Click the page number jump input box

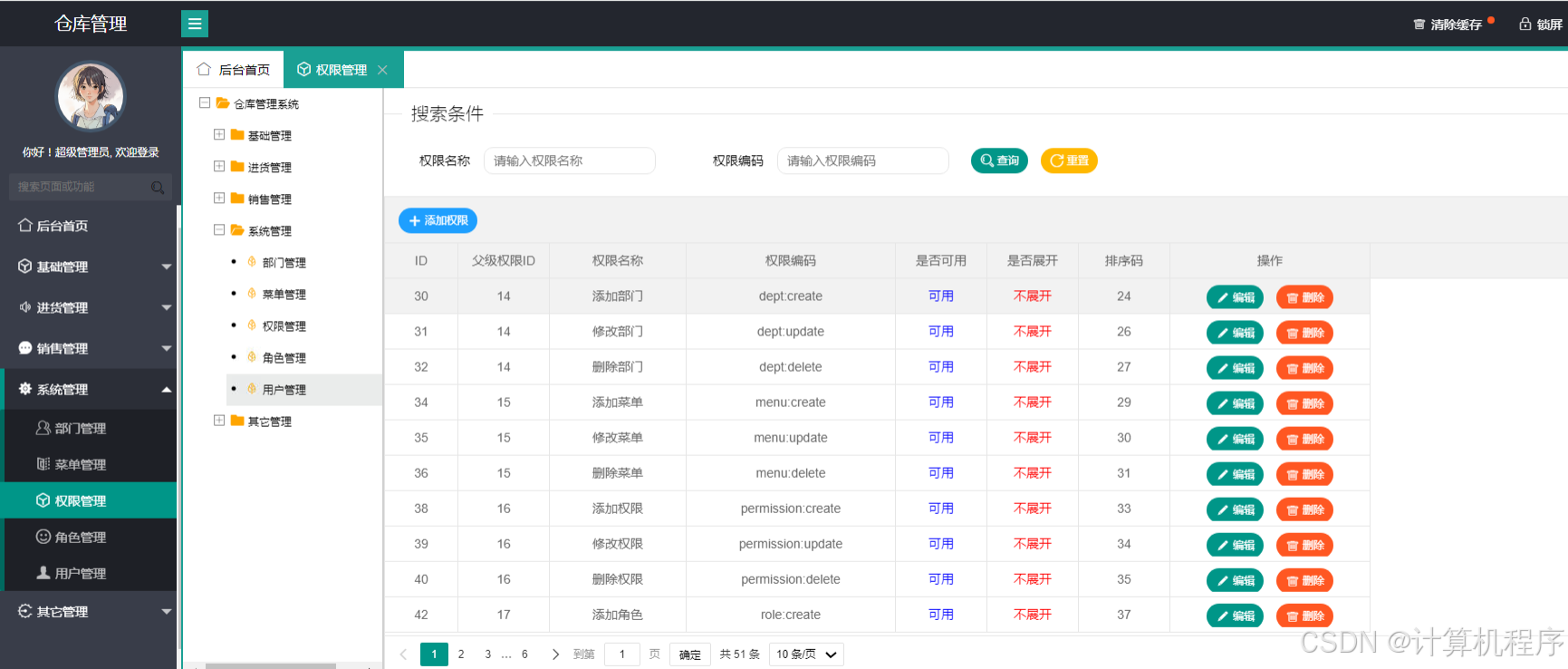click(x=622, y=654)
